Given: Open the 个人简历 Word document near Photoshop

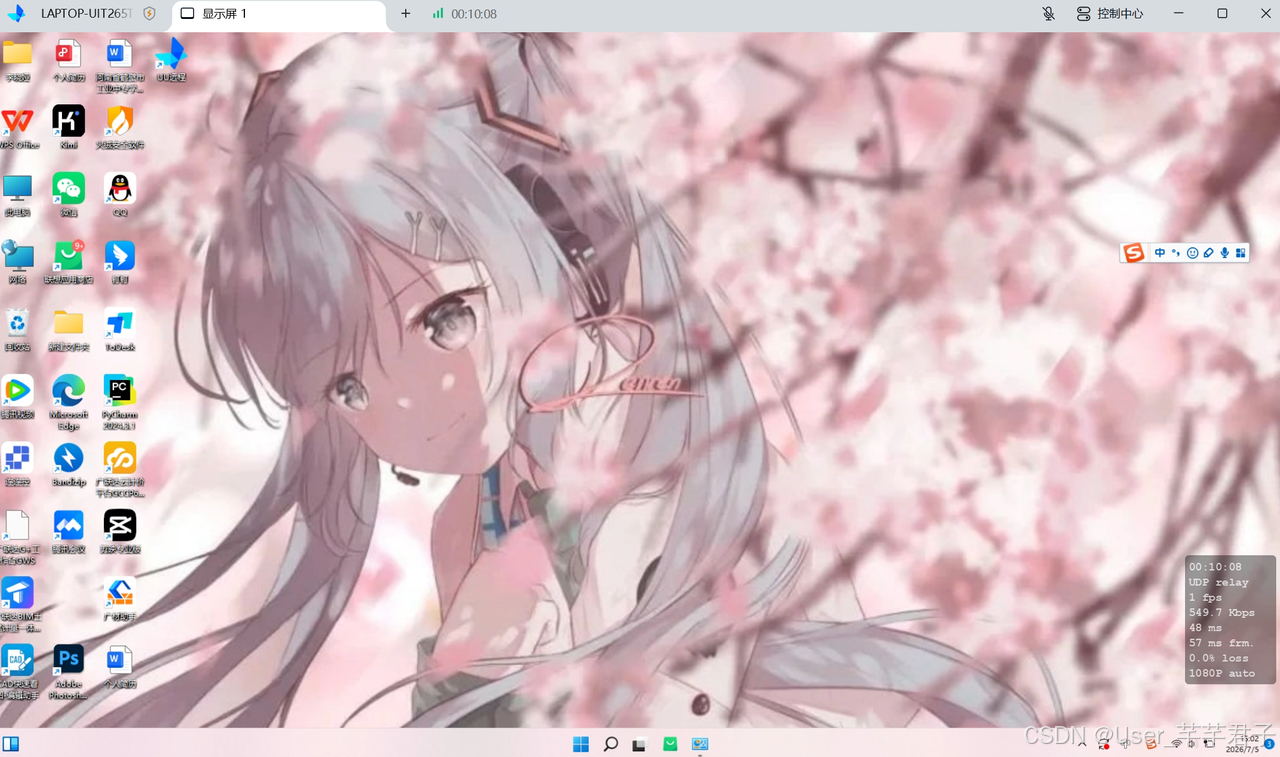Looking at the screenshot, I should [x=120, y=667].
